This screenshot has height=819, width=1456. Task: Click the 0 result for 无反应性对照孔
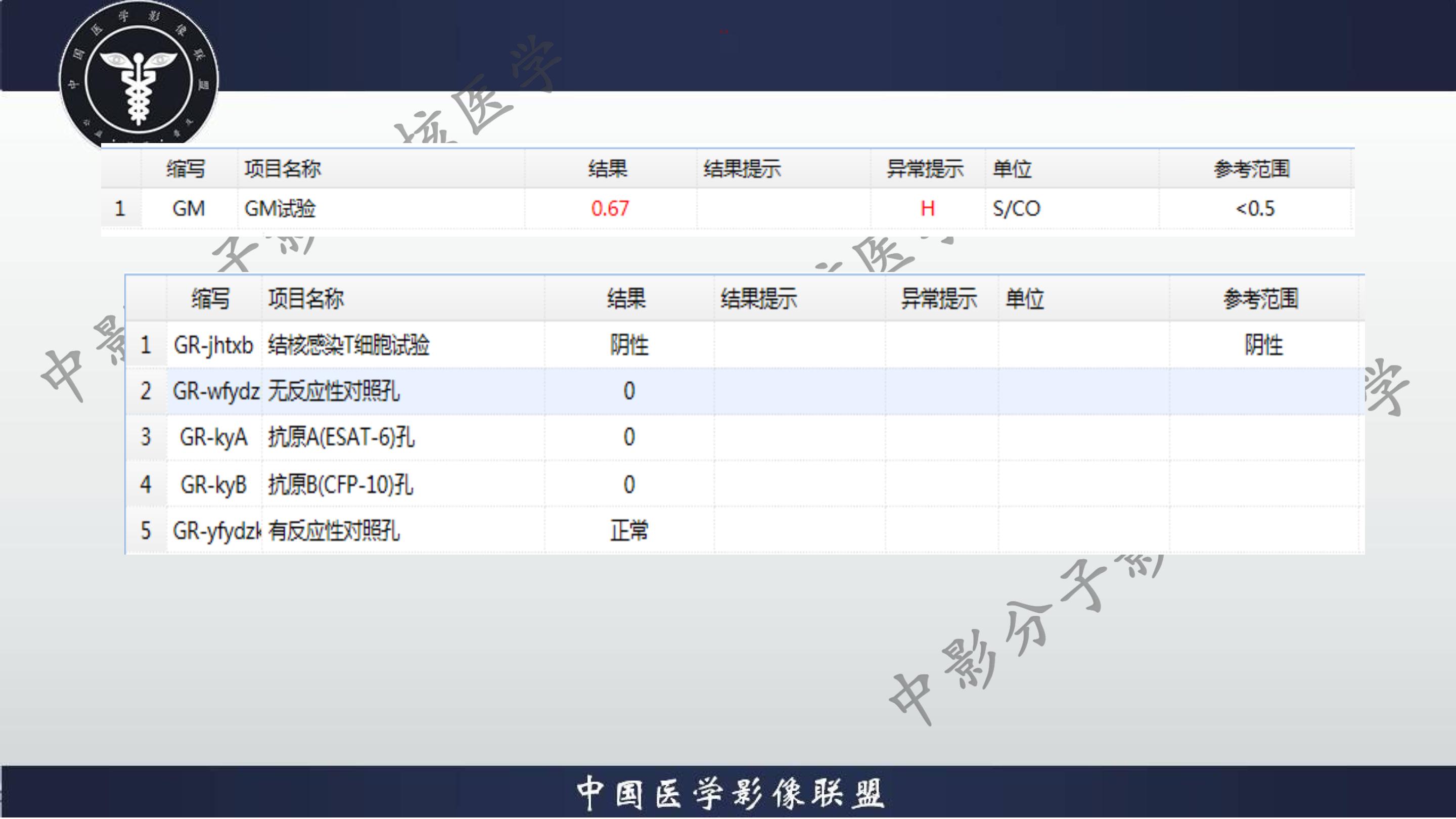click(629, 391)
